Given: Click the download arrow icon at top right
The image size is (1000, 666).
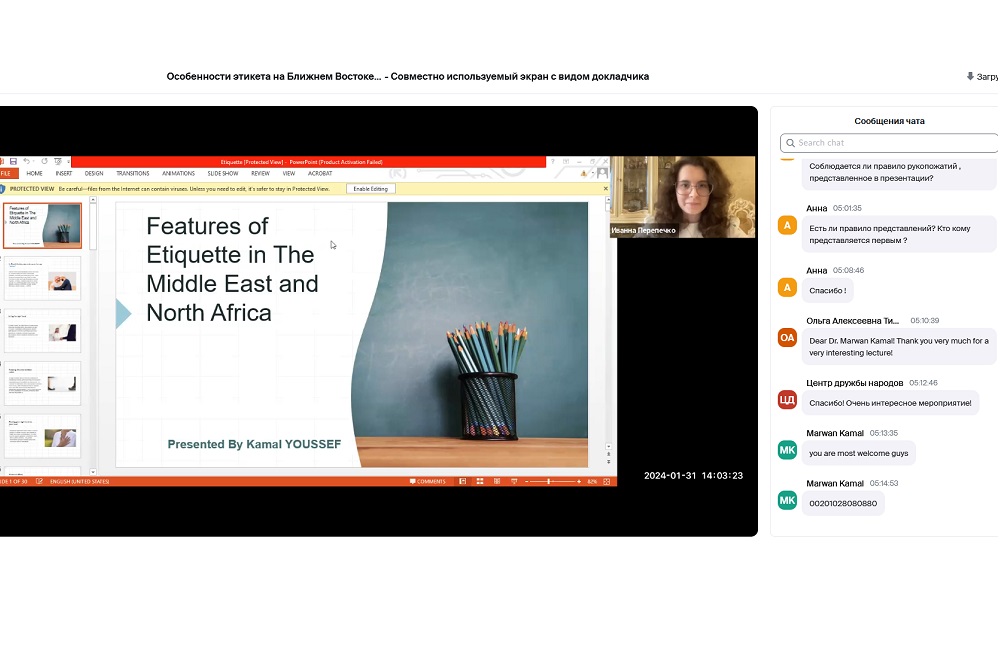Looking at the screenshot, I should coord(970,76).
